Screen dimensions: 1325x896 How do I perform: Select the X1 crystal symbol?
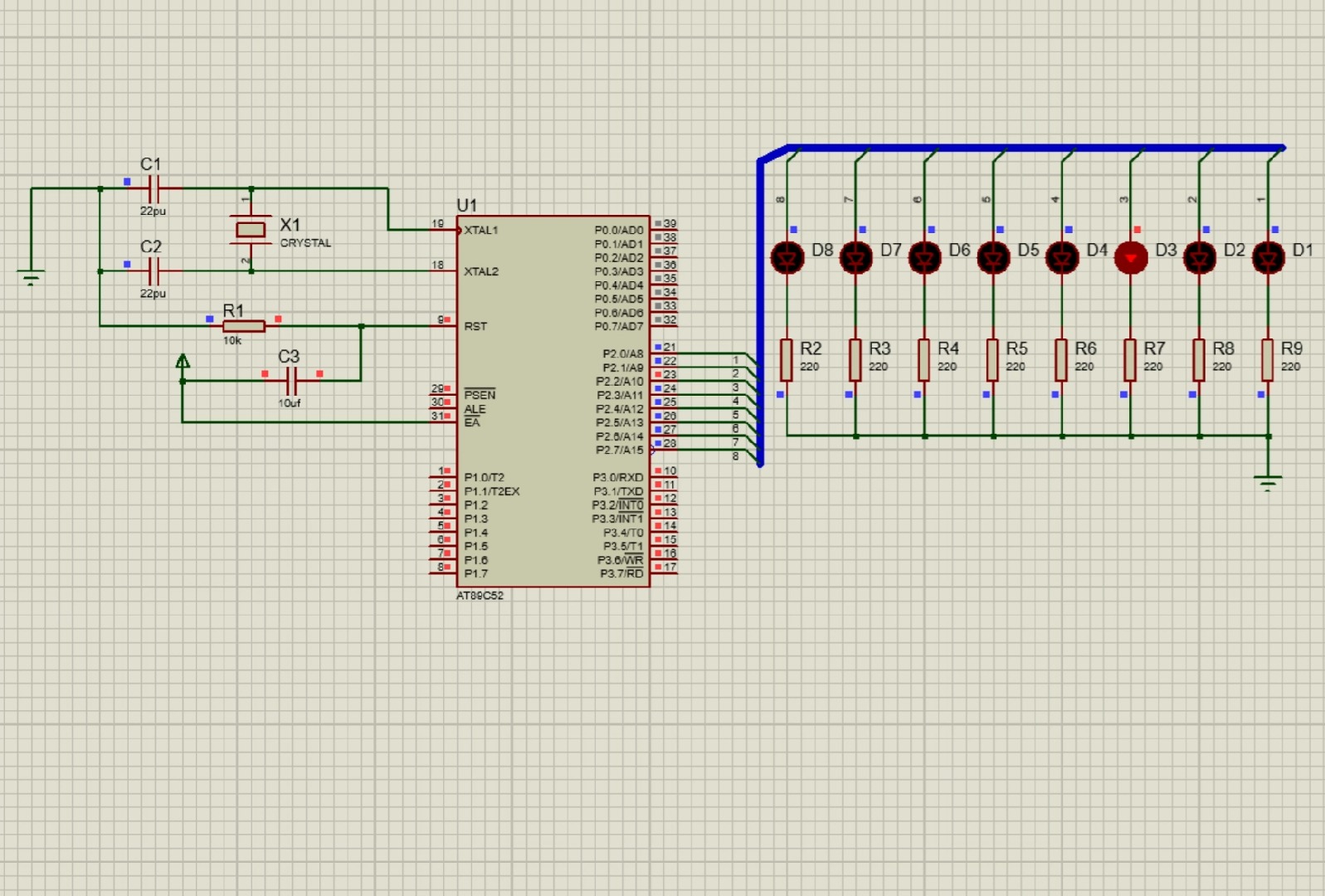point(251,229)
